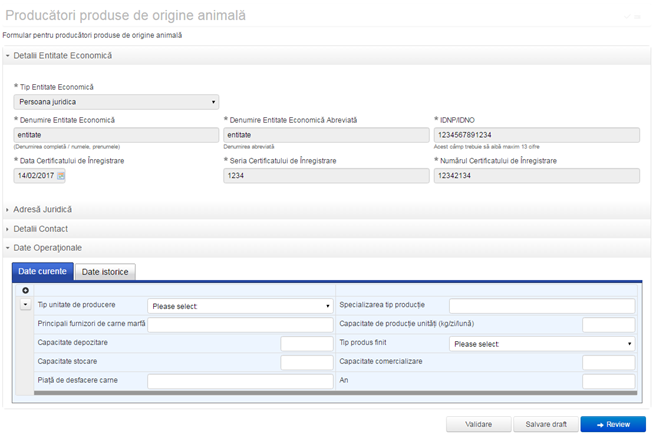Open the Tip unitate de producere dropdown
Screen dimensions: 656x441
240,306
